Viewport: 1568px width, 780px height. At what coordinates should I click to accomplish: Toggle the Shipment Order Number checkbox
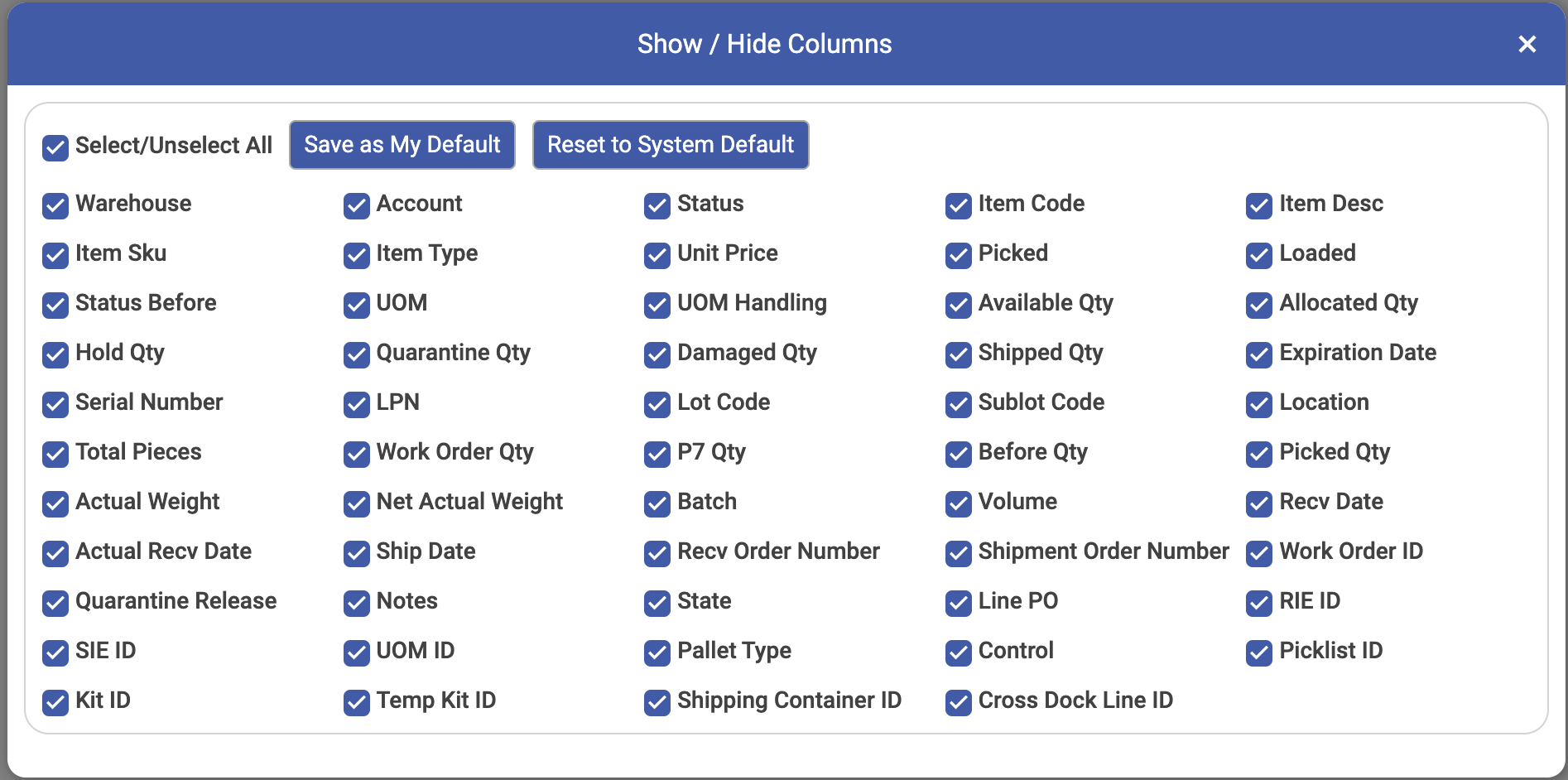pos(959,554)
